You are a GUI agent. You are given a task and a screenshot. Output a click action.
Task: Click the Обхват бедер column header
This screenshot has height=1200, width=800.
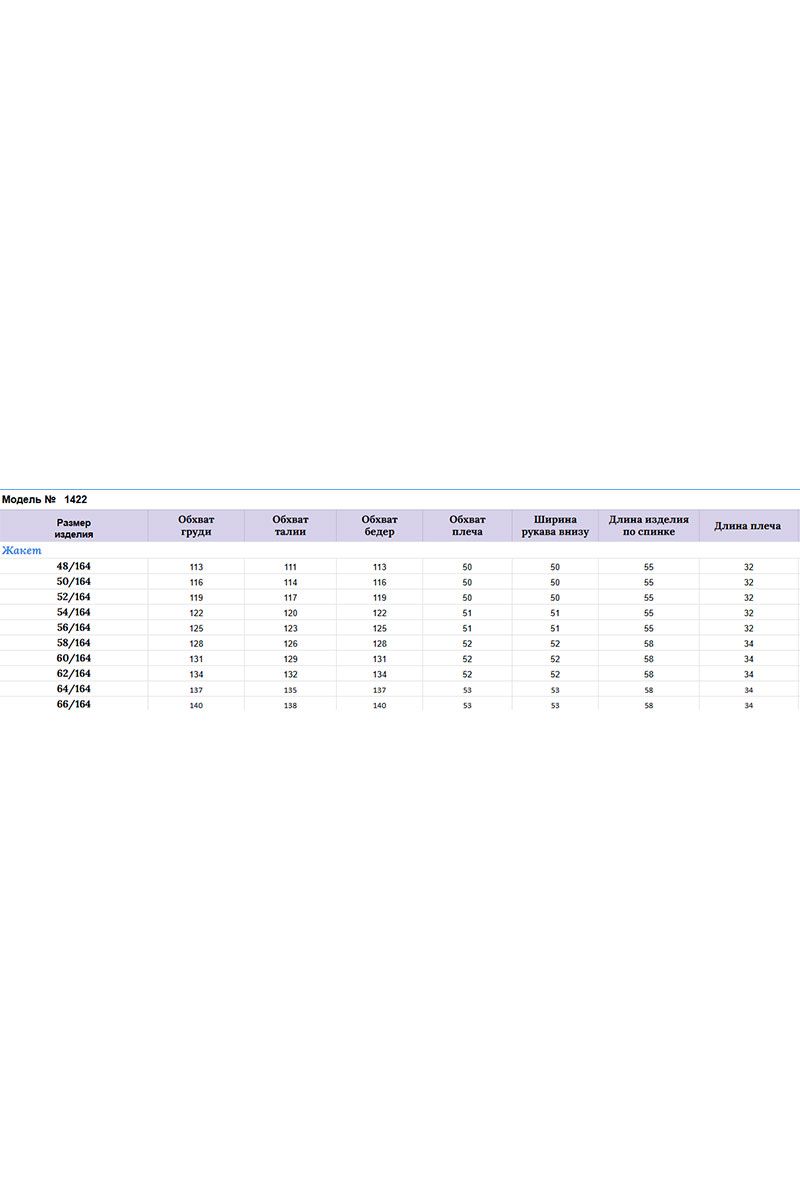click(379, 525)
